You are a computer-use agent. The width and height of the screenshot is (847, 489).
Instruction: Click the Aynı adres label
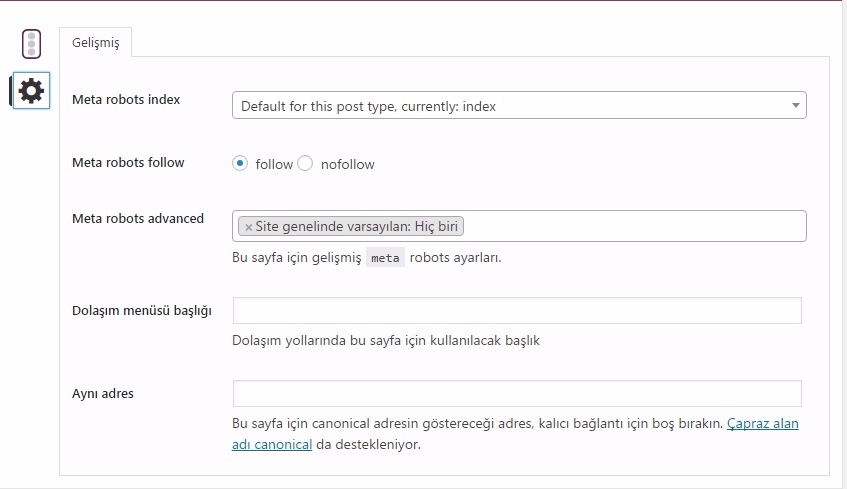(x=103, y=393)
